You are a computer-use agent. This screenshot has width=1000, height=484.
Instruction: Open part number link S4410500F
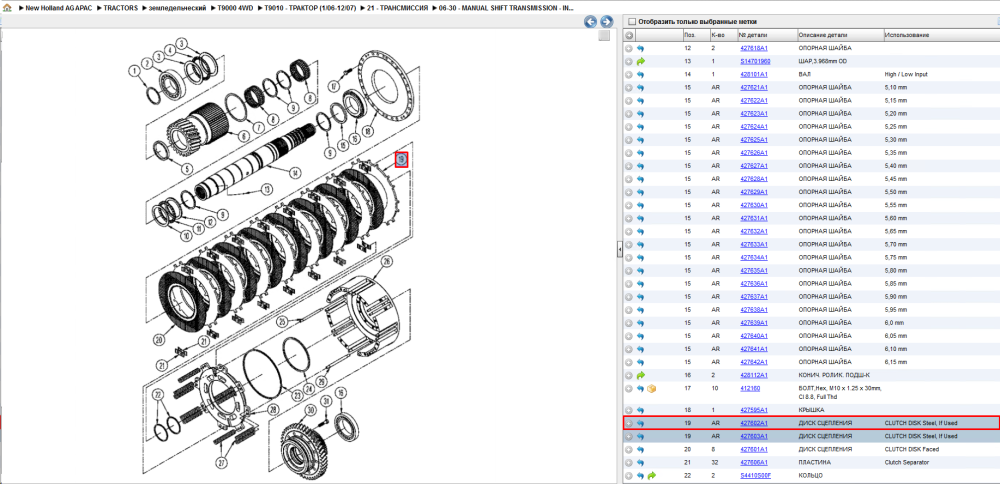pos(756,475)
